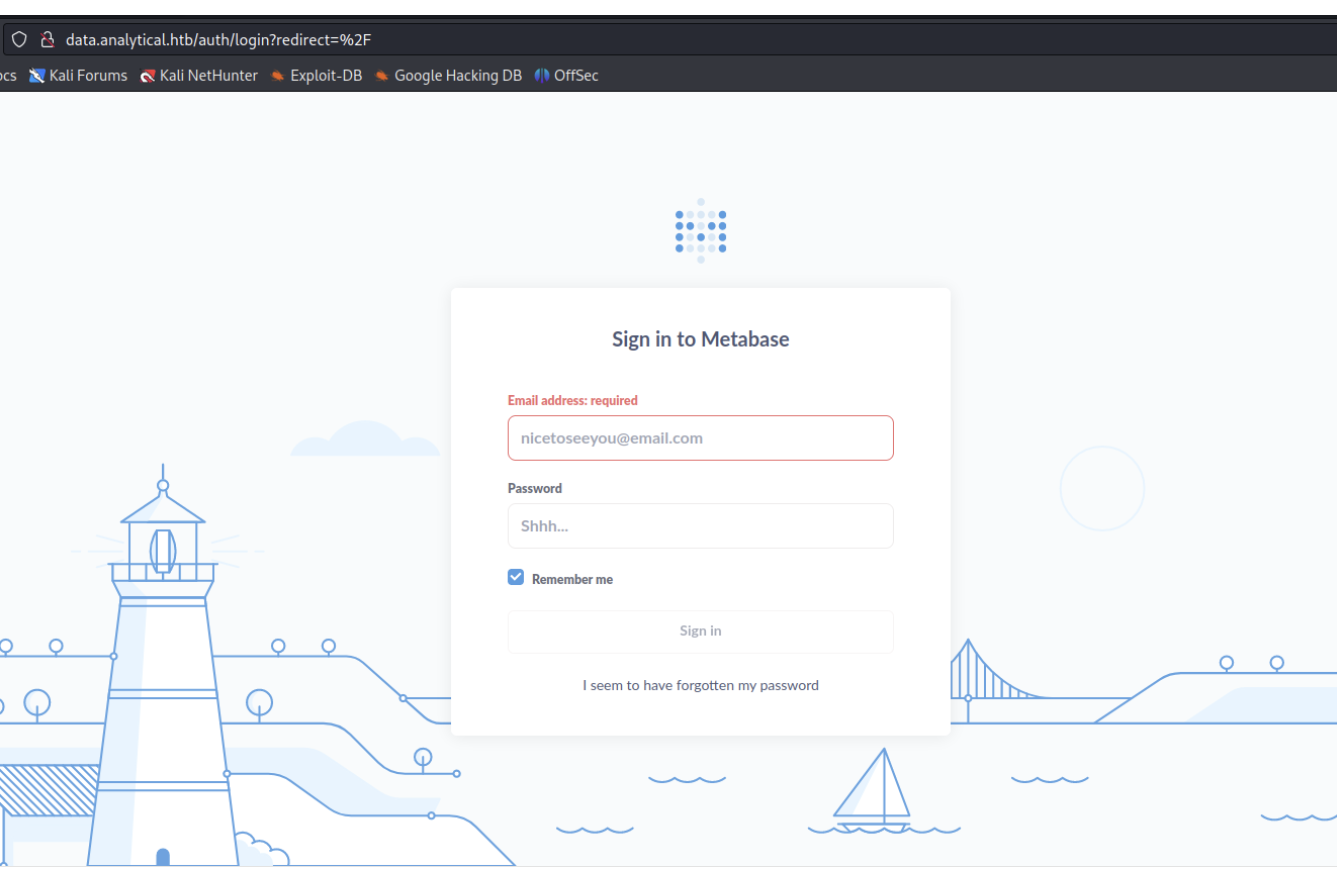Click the Sign in button
The width and height of the screenshot is (1337, 885).
click(700, 631)
